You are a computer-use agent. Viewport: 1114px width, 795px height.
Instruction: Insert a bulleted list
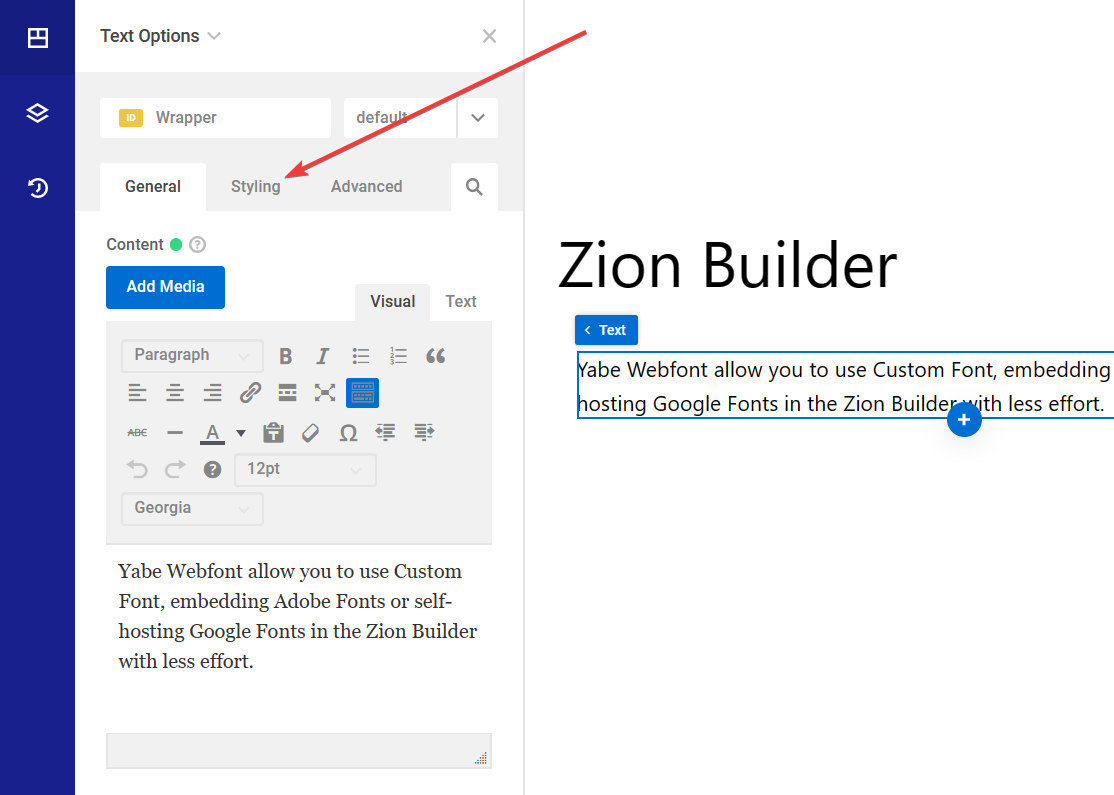[x=361, y=356]
